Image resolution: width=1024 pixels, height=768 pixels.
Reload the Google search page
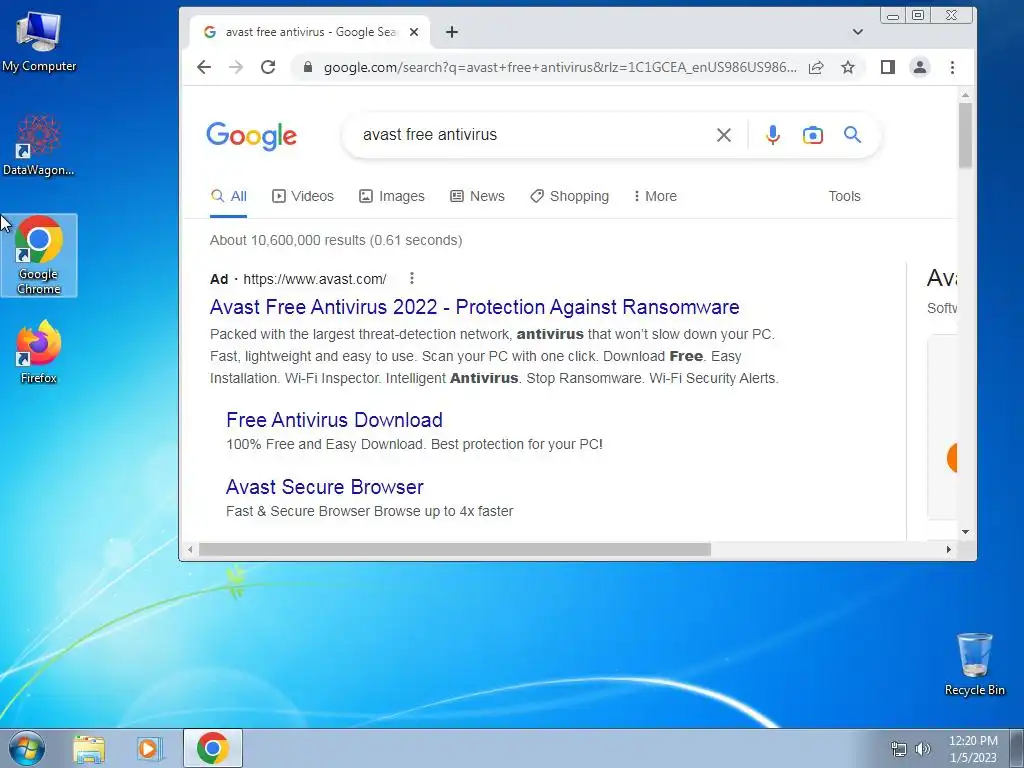(x=268, y=67)
